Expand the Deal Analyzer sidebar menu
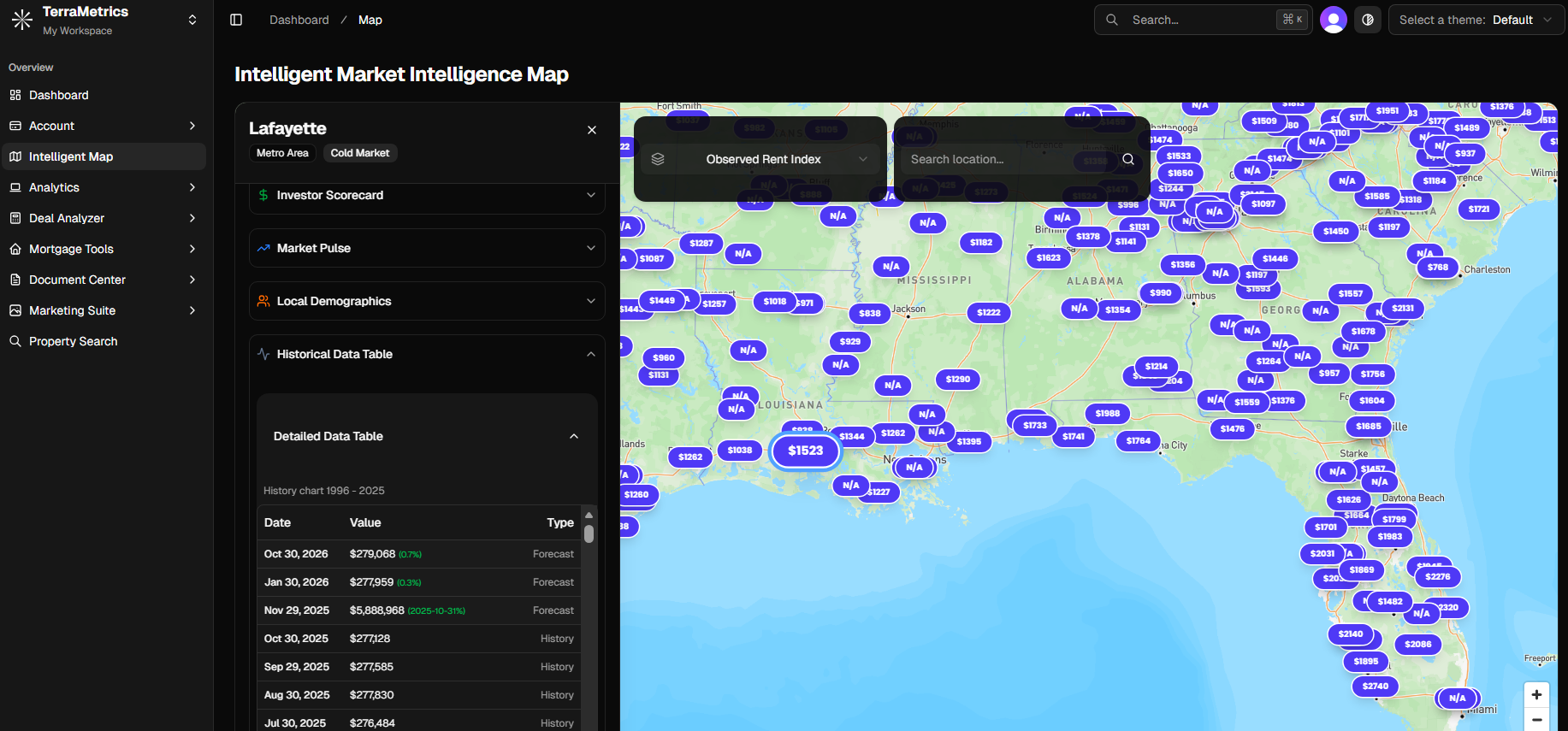Image resolution: width=1568 pixels, height=731 pixels. (103, 218)
